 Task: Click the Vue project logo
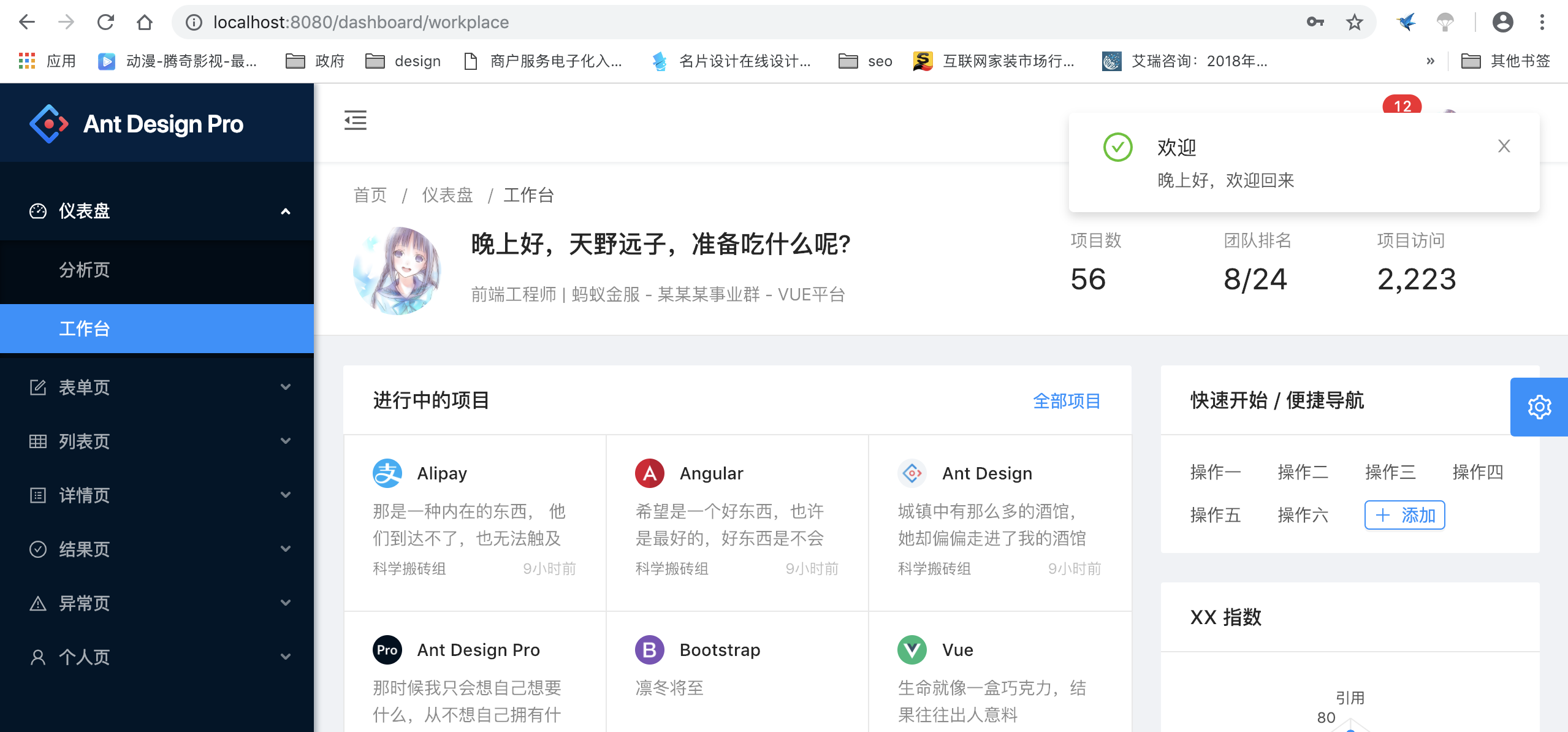[912, 650]
